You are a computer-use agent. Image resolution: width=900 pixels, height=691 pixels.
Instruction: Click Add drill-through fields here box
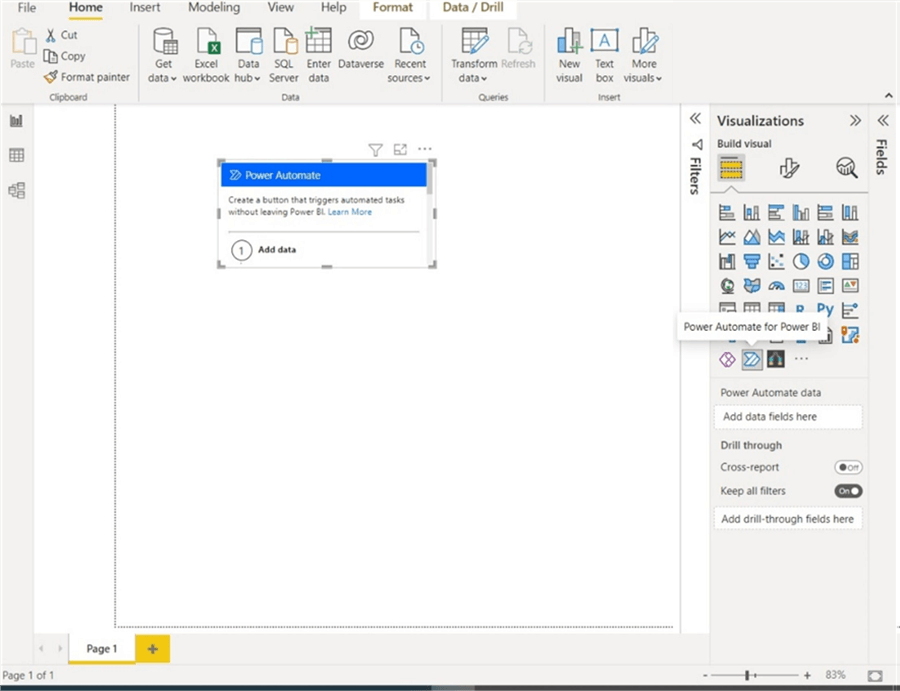pyautogui.click(x=788, y=519)
